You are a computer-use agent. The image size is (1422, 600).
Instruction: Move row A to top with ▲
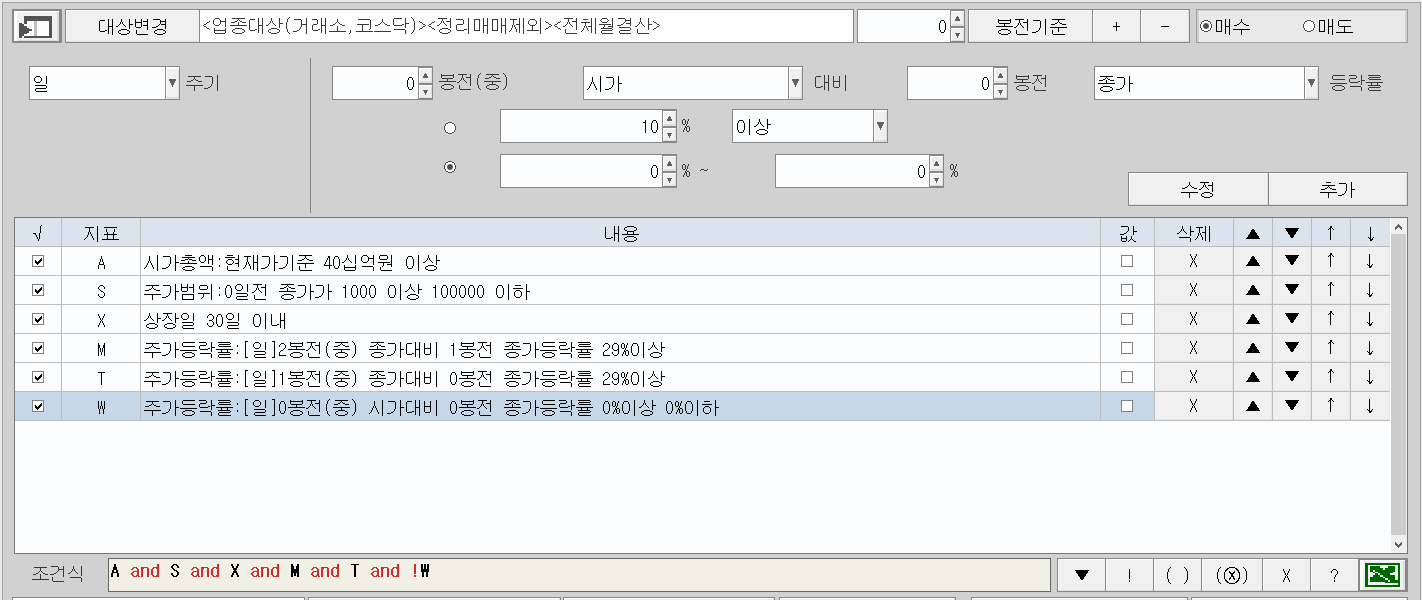[1253, 262]
